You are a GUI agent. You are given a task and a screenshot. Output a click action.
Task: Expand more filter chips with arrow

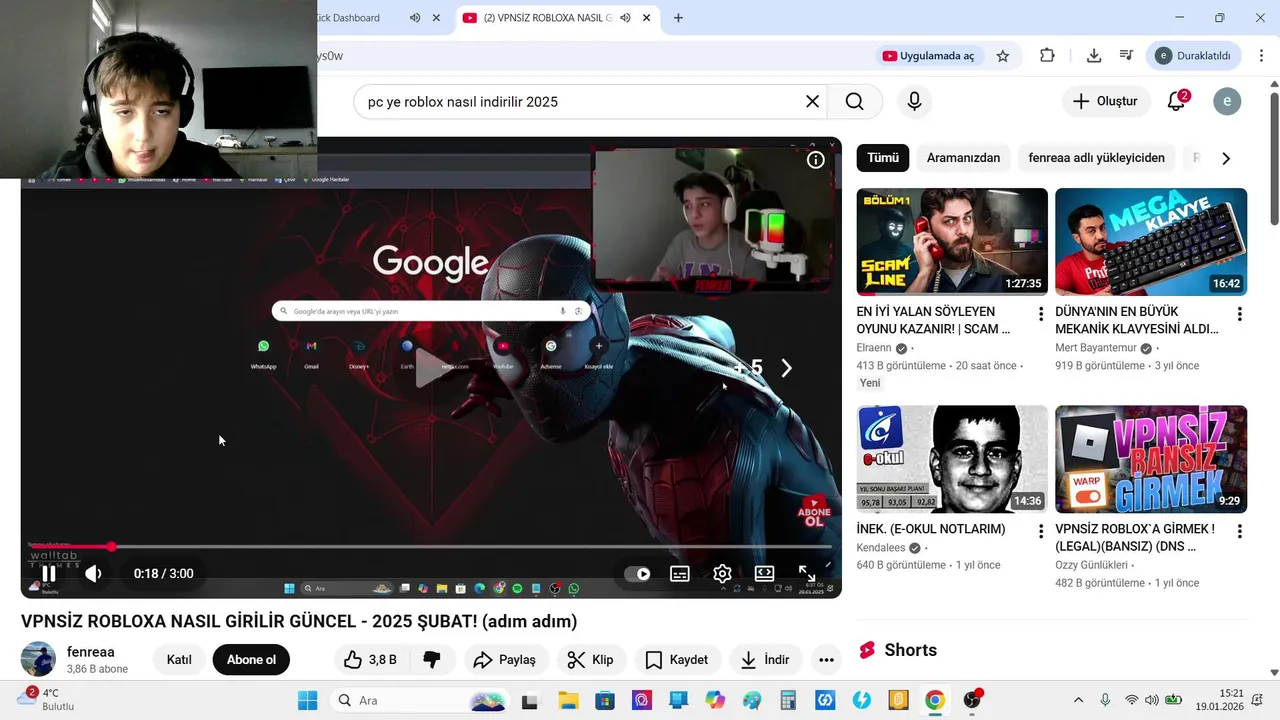(x=1226, y=158)
